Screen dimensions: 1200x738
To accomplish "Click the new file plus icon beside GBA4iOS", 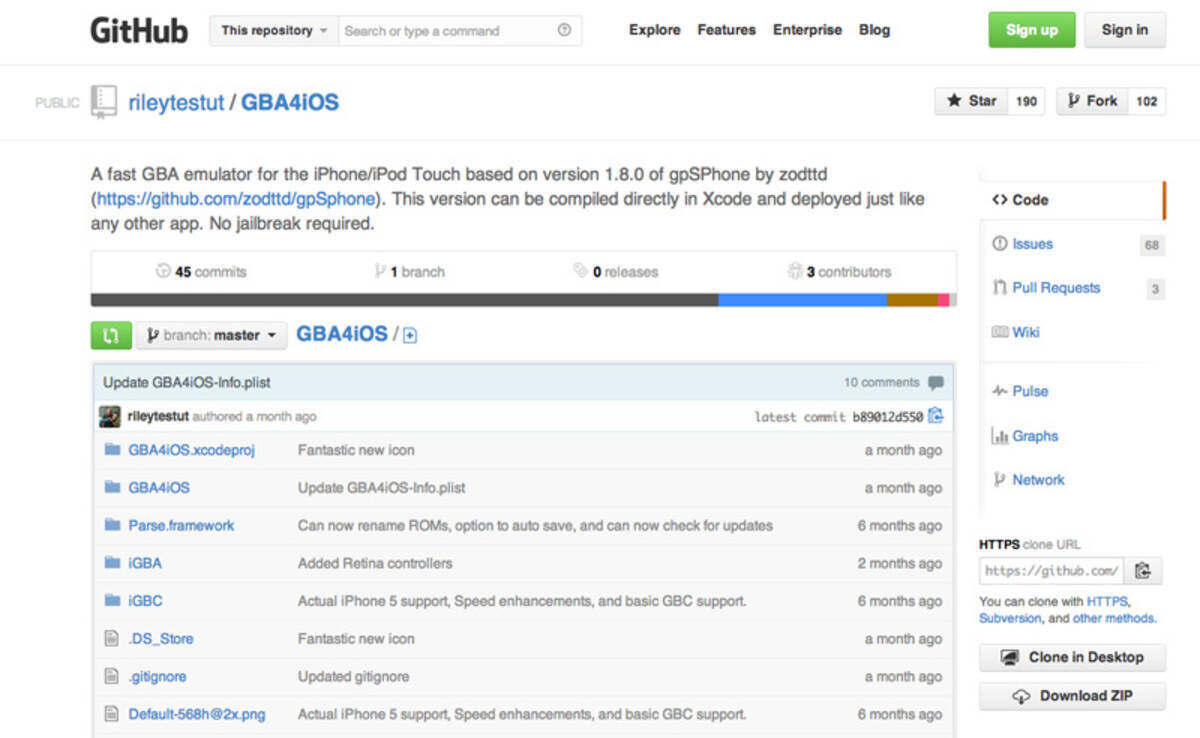I will pyautogui.click(x=410, y=336).
